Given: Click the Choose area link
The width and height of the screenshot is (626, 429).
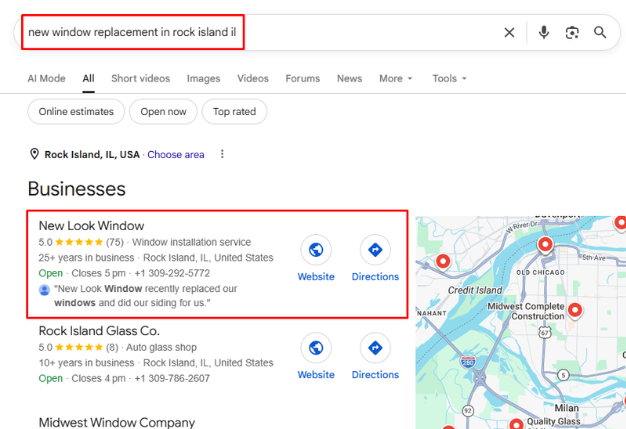Looking at the screenshot, I should coord(176,154).
